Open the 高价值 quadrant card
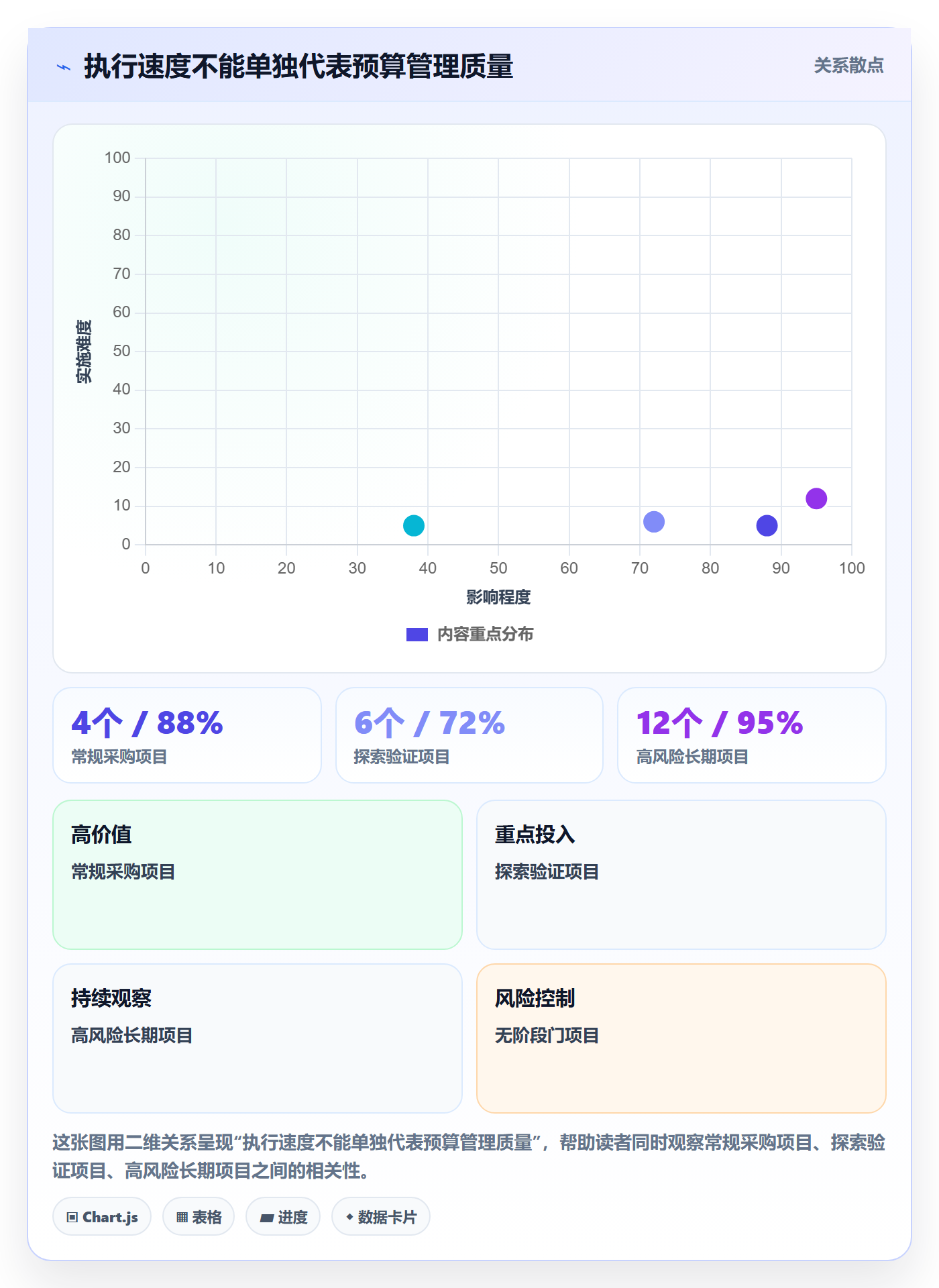This screenshot has width=939, height=1288. click(x=258, y=875)
